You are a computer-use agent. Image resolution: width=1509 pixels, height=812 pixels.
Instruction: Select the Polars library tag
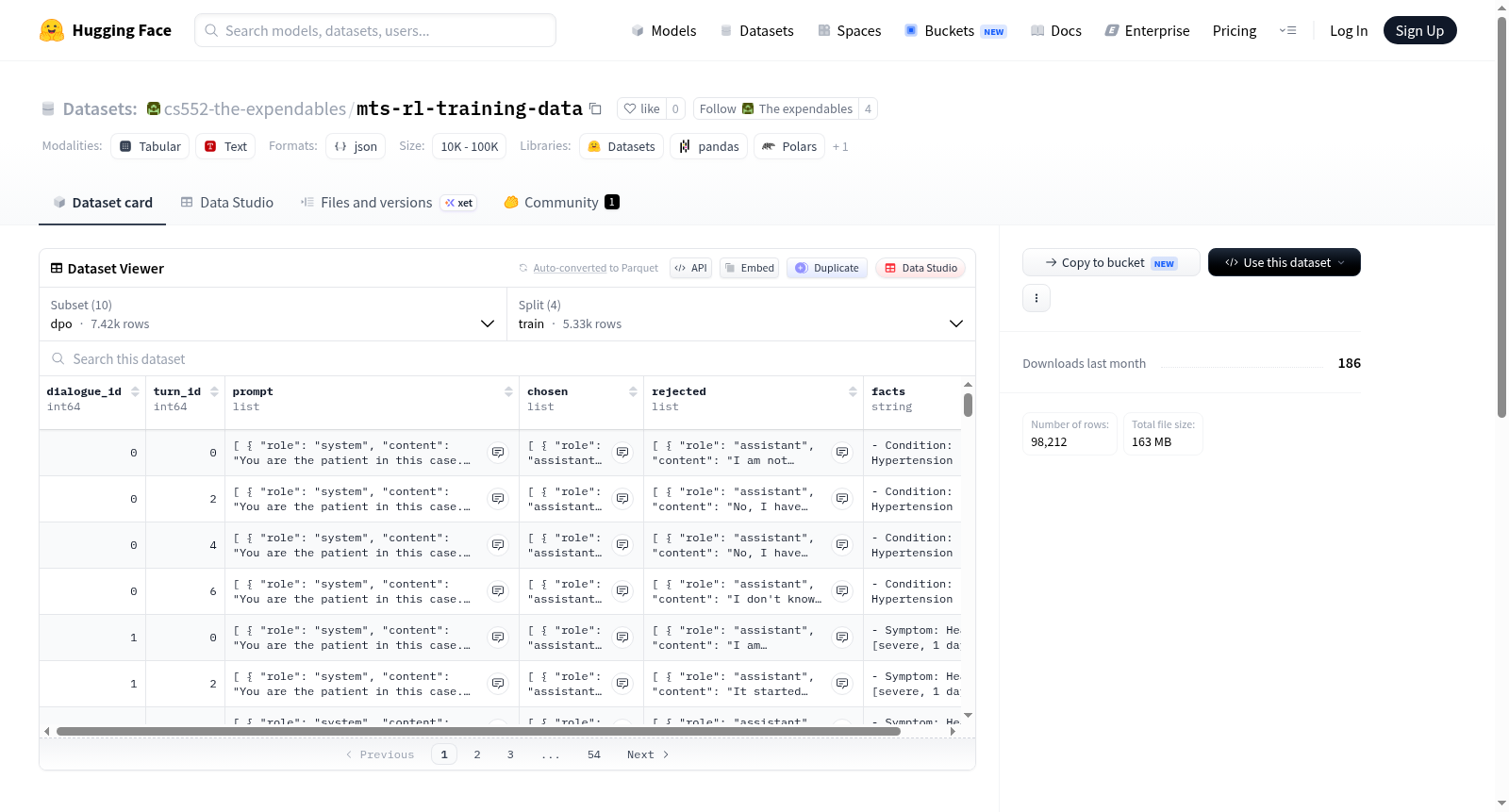[789, 146]
